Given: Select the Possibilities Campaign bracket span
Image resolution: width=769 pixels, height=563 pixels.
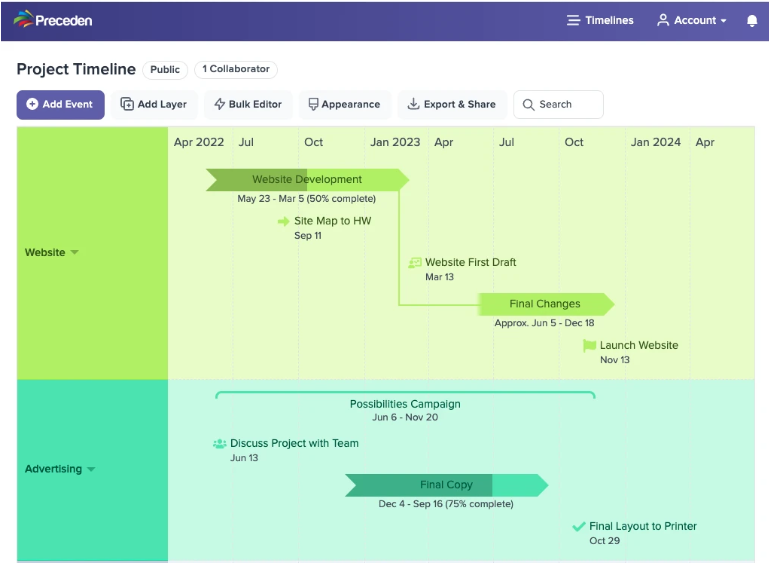Looking at the screenshot, I should pyautogui.click(x=405, y=395).
